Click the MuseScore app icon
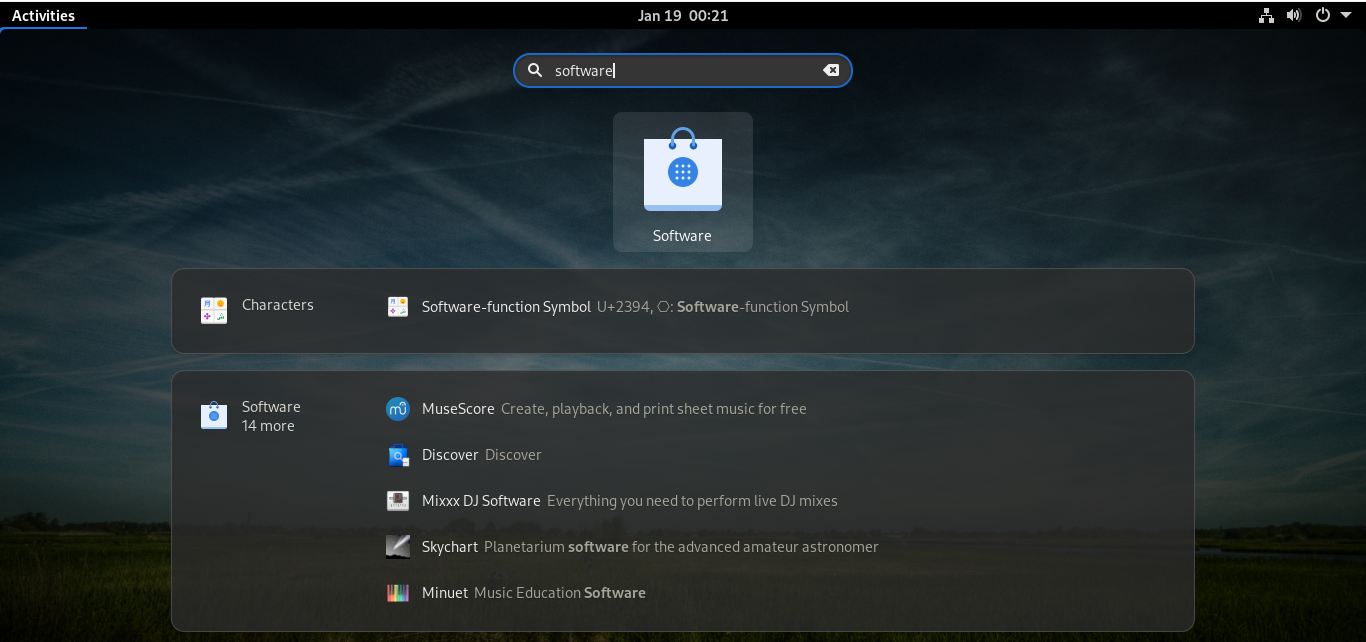 pos(398,408)
